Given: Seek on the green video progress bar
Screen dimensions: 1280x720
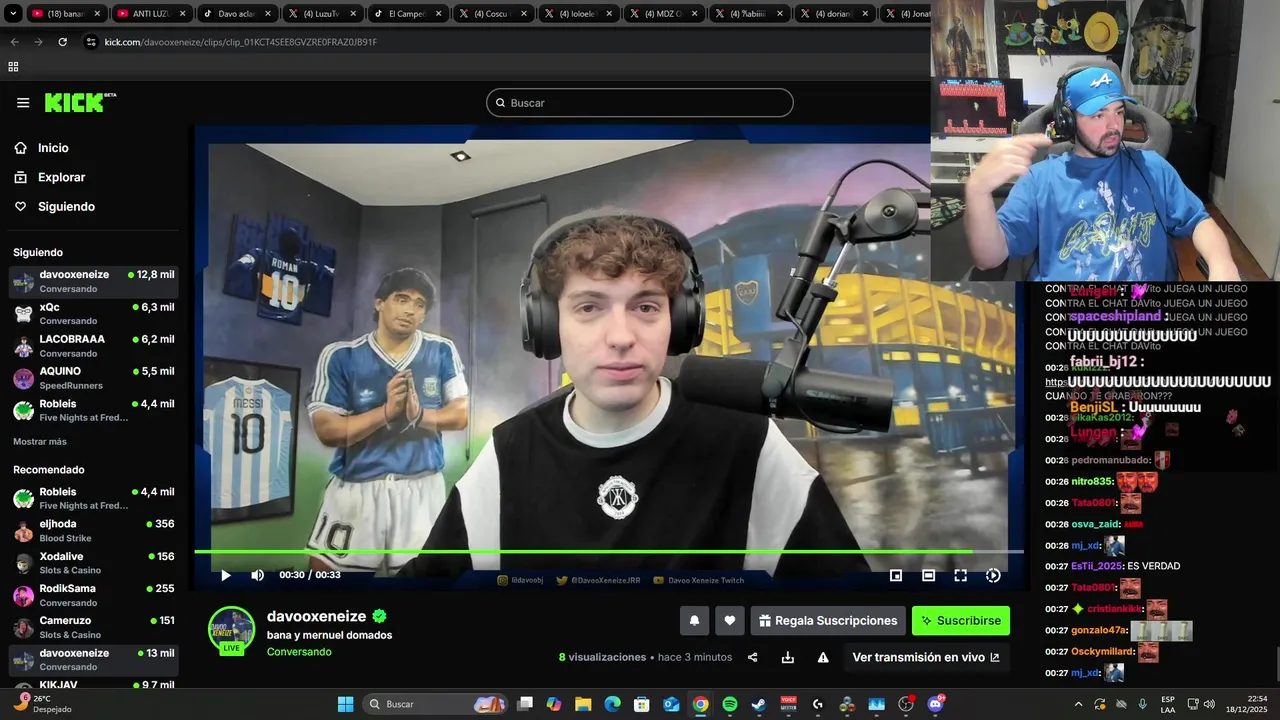Looking at the screenshot, I should [x=609, y=551].
